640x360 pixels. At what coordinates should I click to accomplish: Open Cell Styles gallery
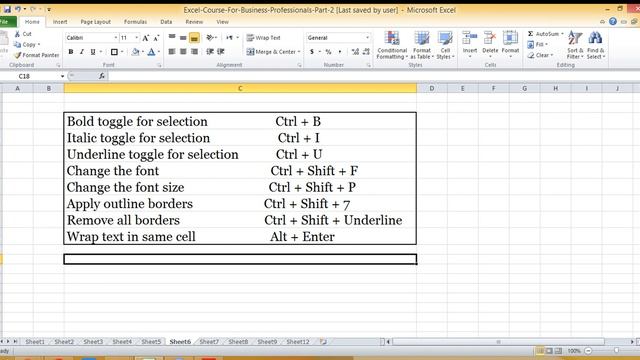(445, 45)
